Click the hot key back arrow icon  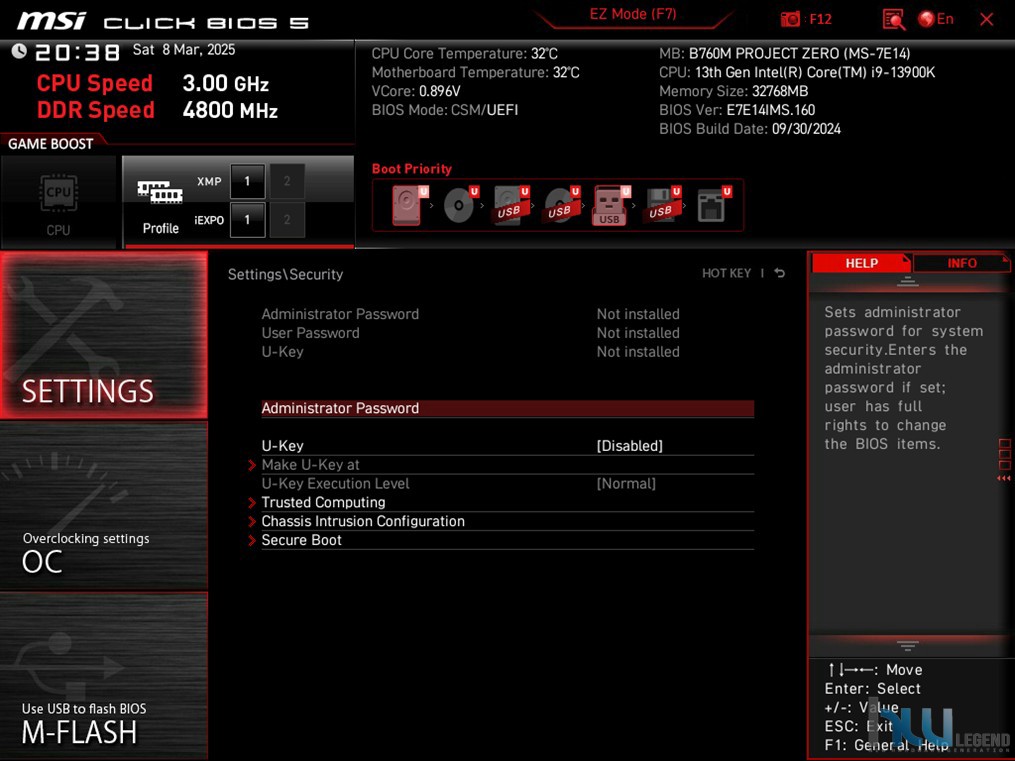click(x=779, y=273)
